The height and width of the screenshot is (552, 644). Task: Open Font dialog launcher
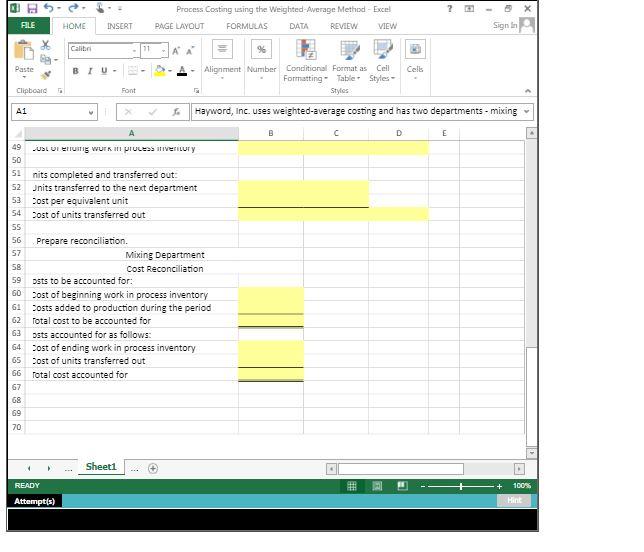(196, 91)
